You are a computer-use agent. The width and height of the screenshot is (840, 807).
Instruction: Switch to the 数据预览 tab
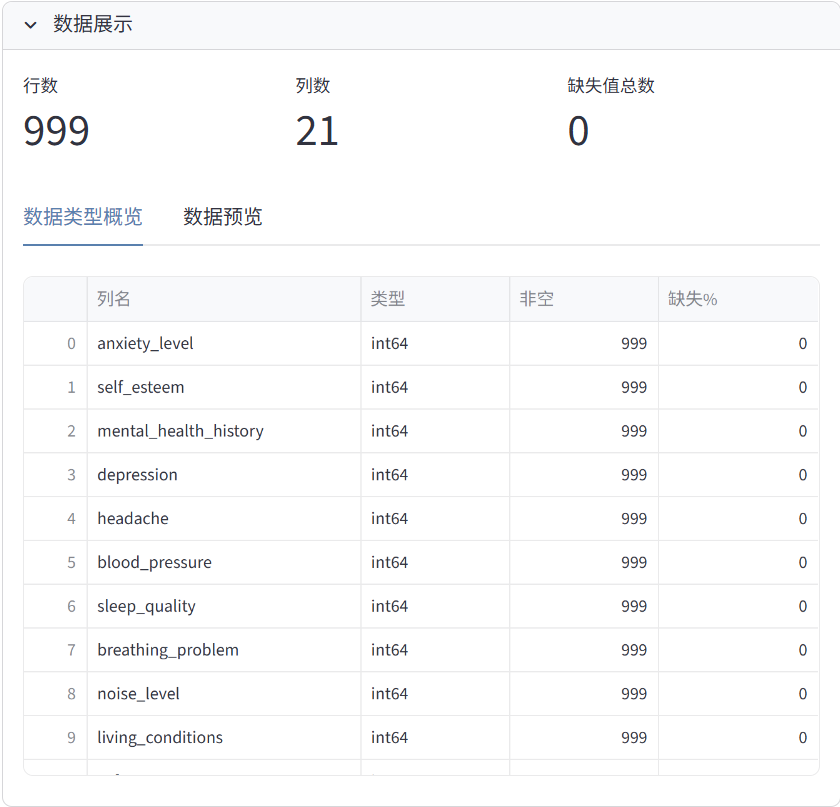tap(222, 217)
